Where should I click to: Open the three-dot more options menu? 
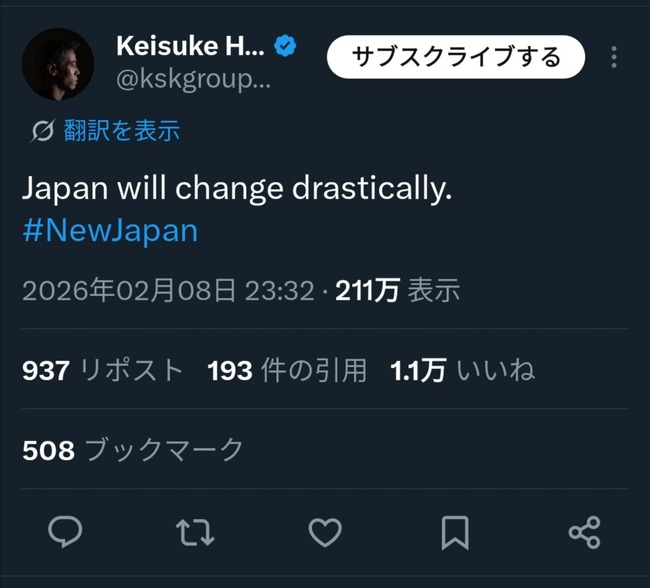(x=614, y=57)
